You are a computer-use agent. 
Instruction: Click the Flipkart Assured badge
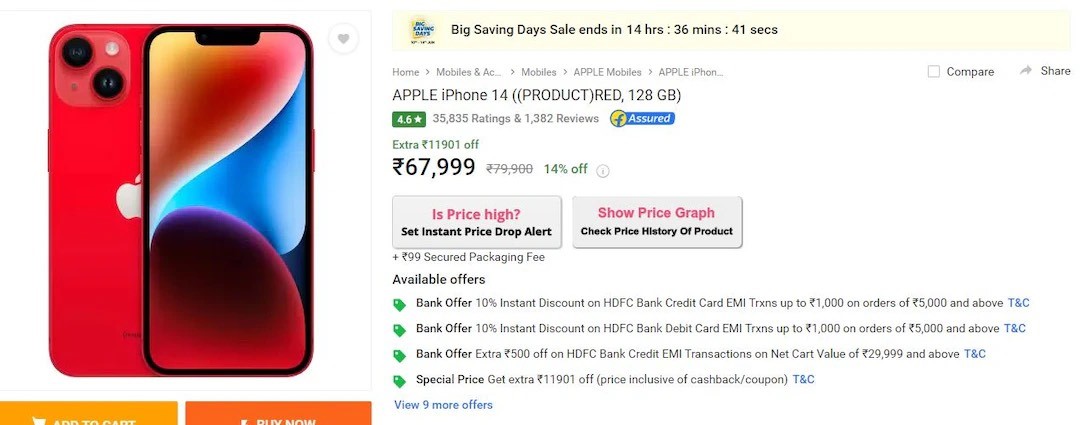pos(642,118)
